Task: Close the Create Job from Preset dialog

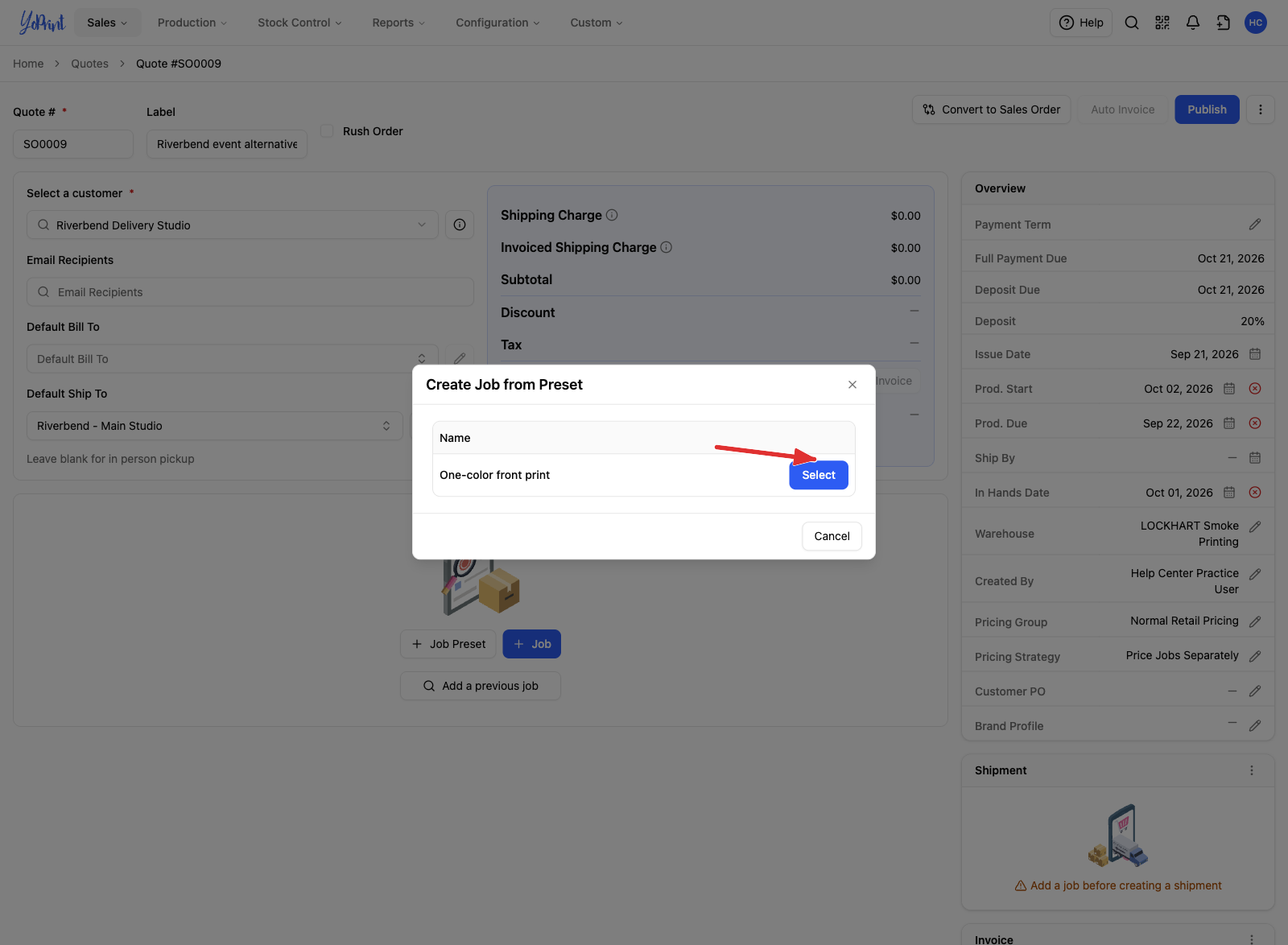Action: 852,385
